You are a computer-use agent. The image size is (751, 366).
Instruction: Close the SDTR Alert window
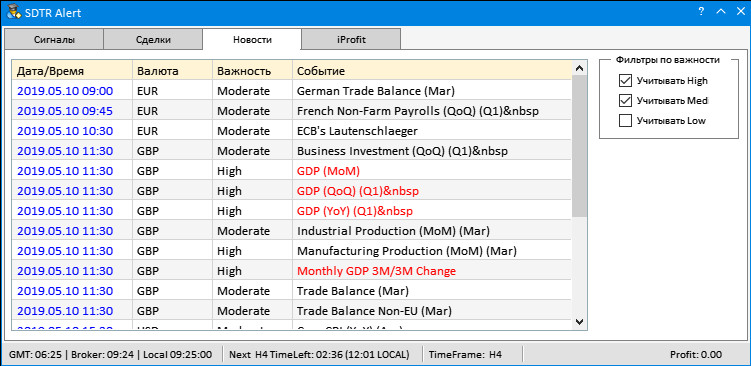point(740,12)
